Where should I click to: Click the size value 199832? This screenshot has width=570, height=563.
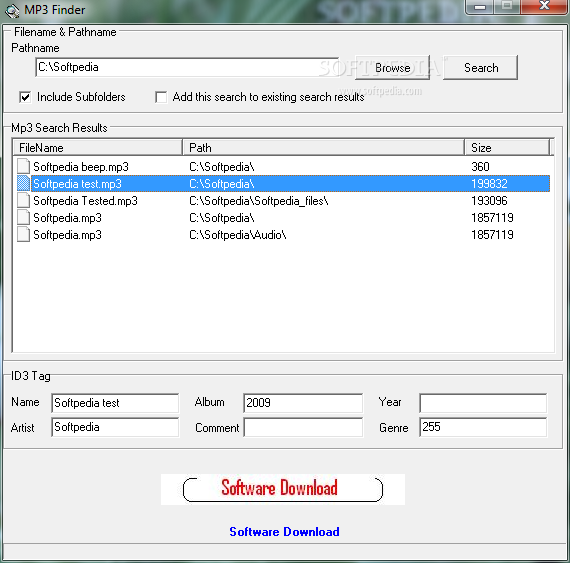489,184
